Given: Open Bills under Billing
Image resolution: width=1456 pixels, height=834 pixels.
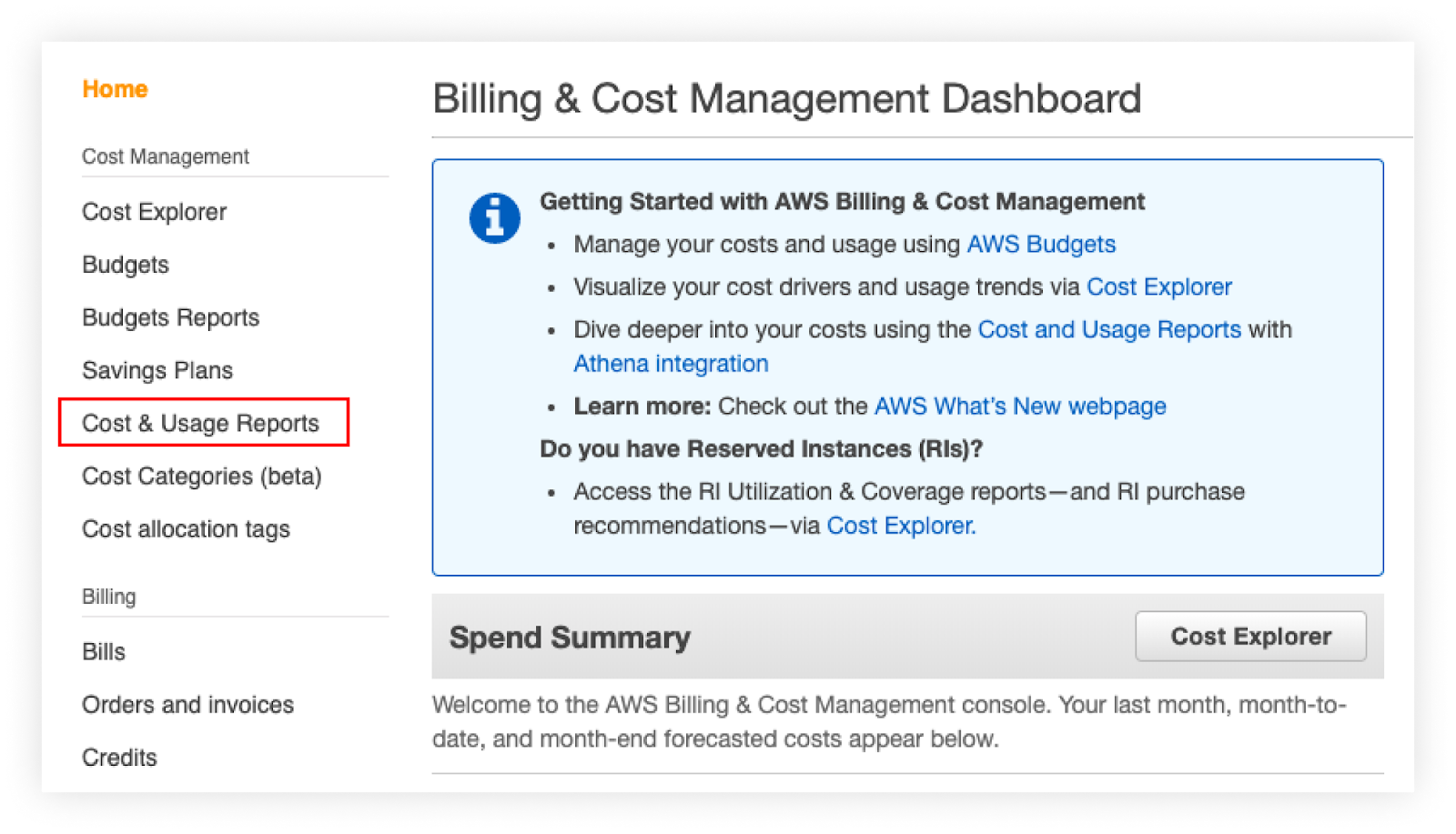Looking at the screenshot, I should pos(104,651).
